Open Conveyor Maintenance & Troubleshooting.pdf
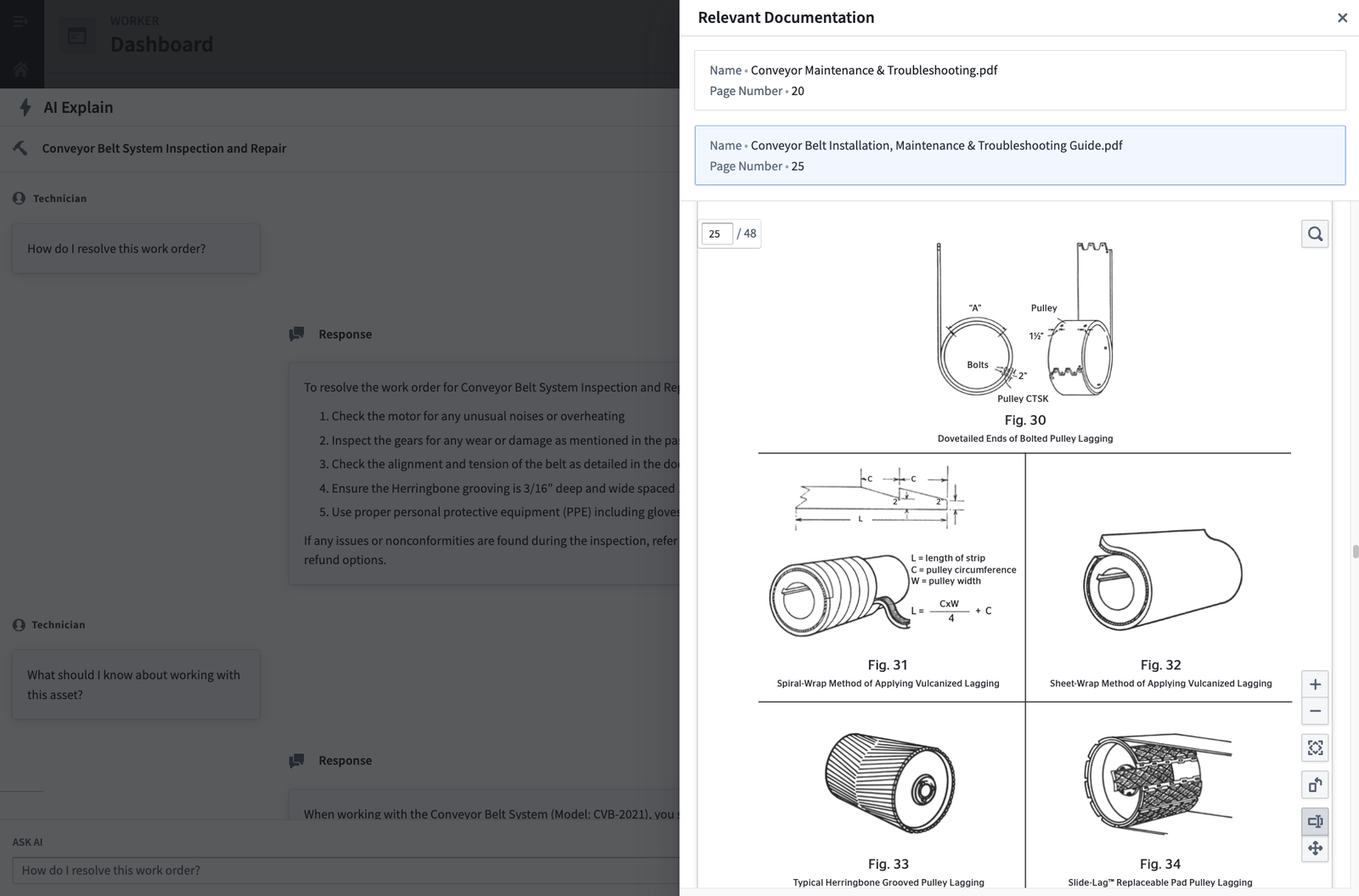Screen dimensions: 1359x896 pyautogui.click(x=1019, y=80)
